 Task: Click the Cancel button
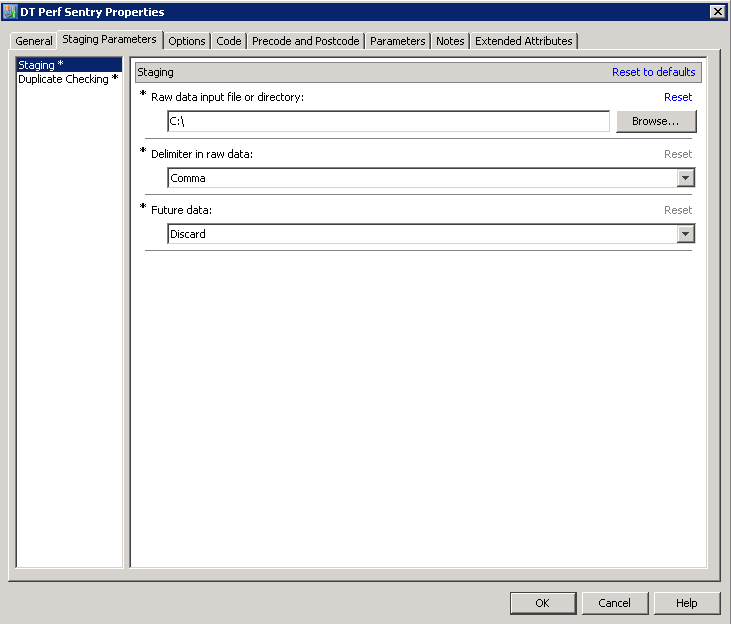coord(614,603)
